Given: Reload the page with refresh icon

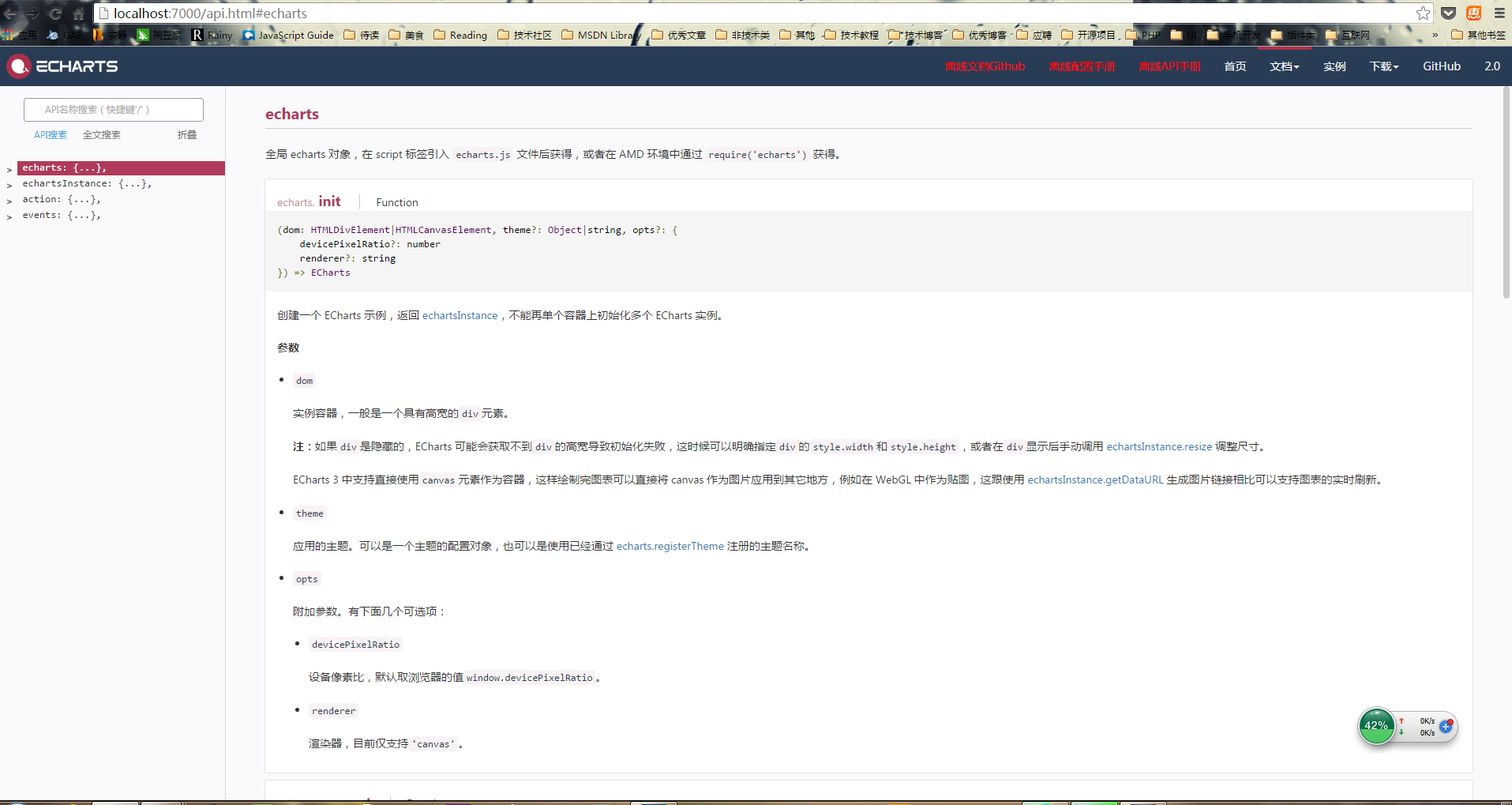Looking at the screenshot, I should pyautogui.click(x=55, y=13).
